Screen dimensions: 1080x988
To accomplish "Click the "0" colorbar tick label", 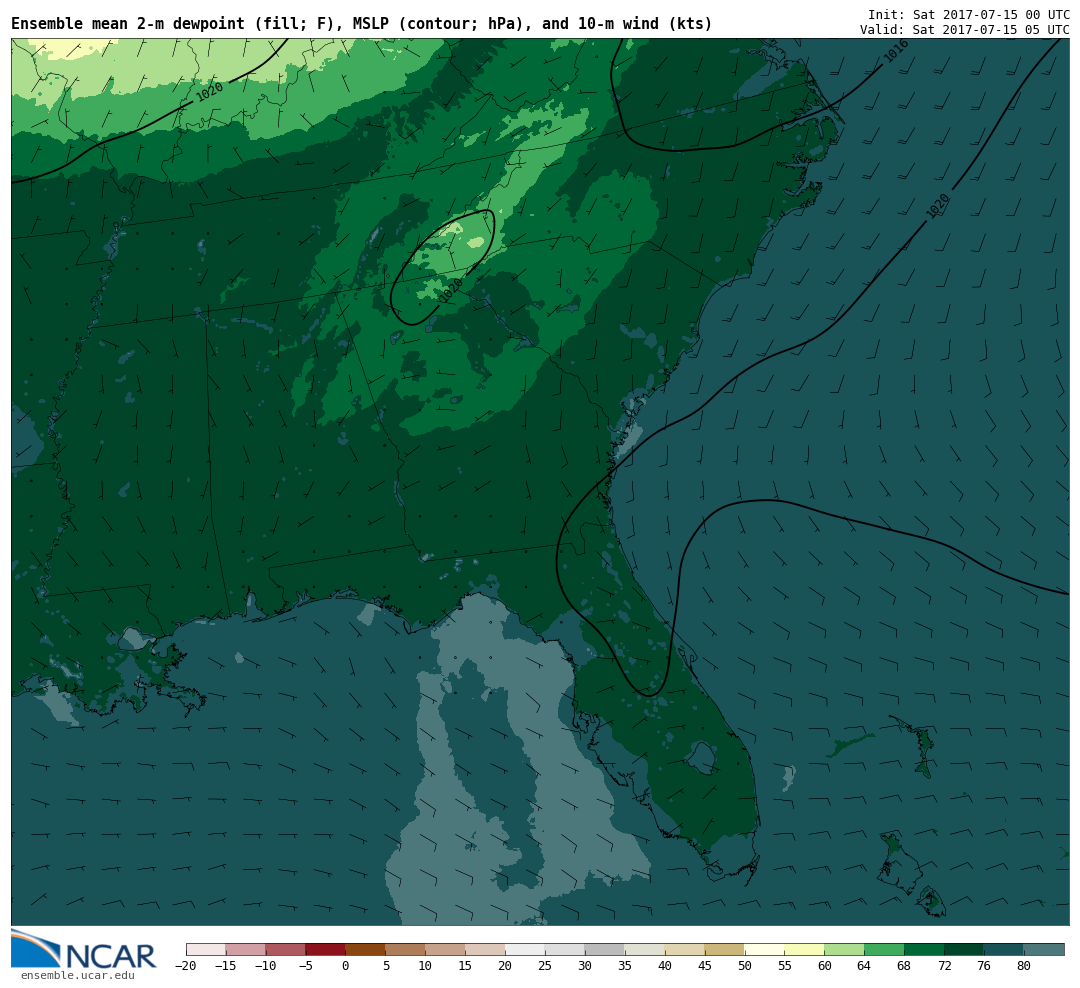I will point(346,966).
